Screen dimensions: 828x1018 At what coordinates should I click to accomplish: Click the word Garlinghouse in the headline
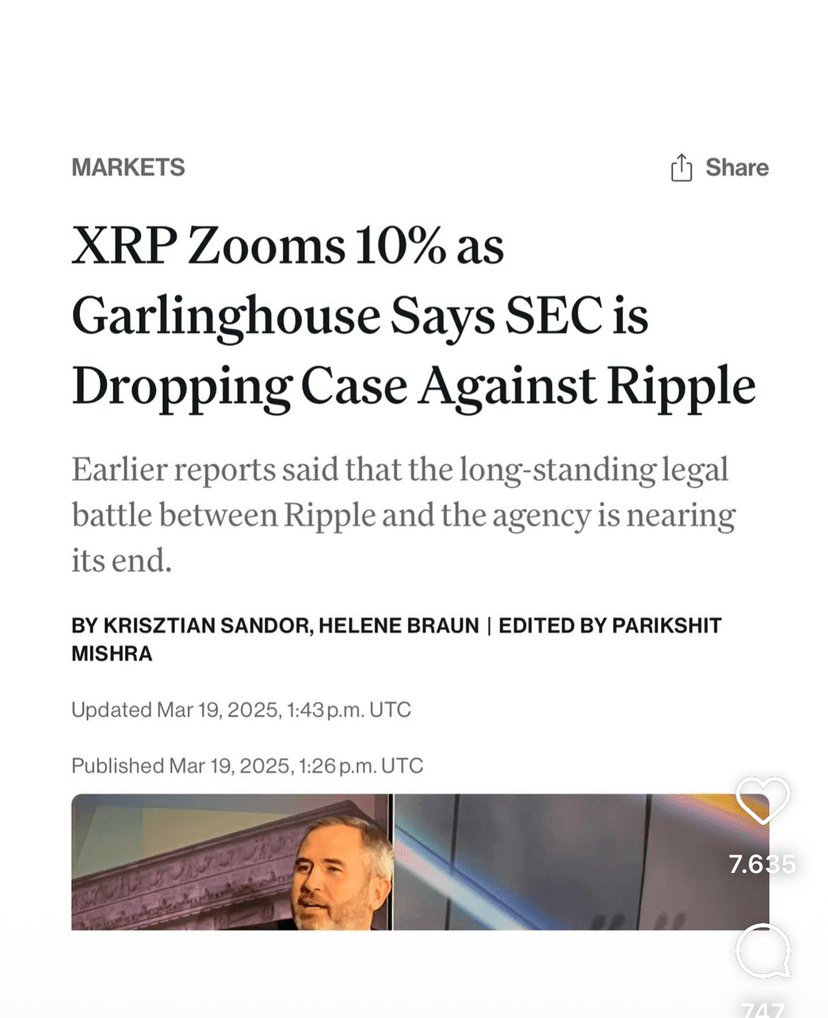coord(226,317)
